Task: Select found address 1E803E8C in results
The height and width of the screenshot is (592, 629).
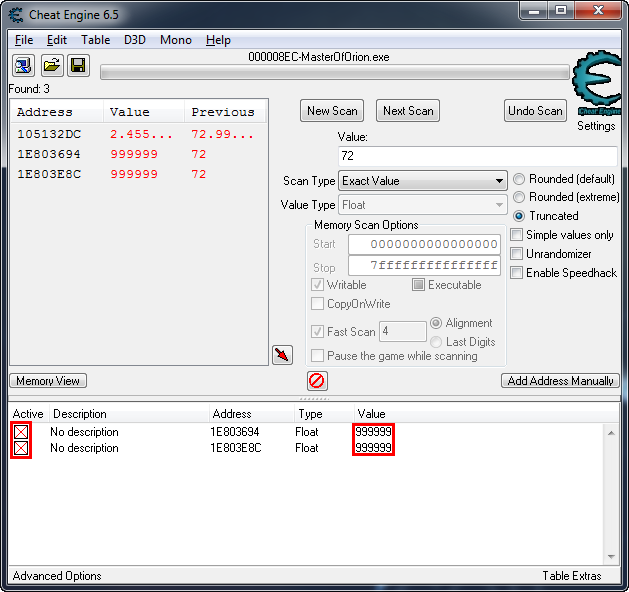Action: (x=139, y=174)
